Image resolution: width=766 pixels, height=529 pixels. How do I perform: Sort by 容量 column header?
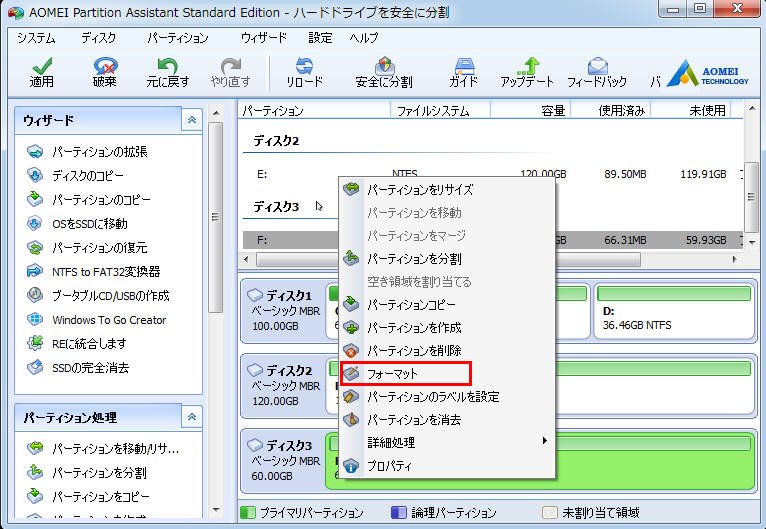[531, 111]
